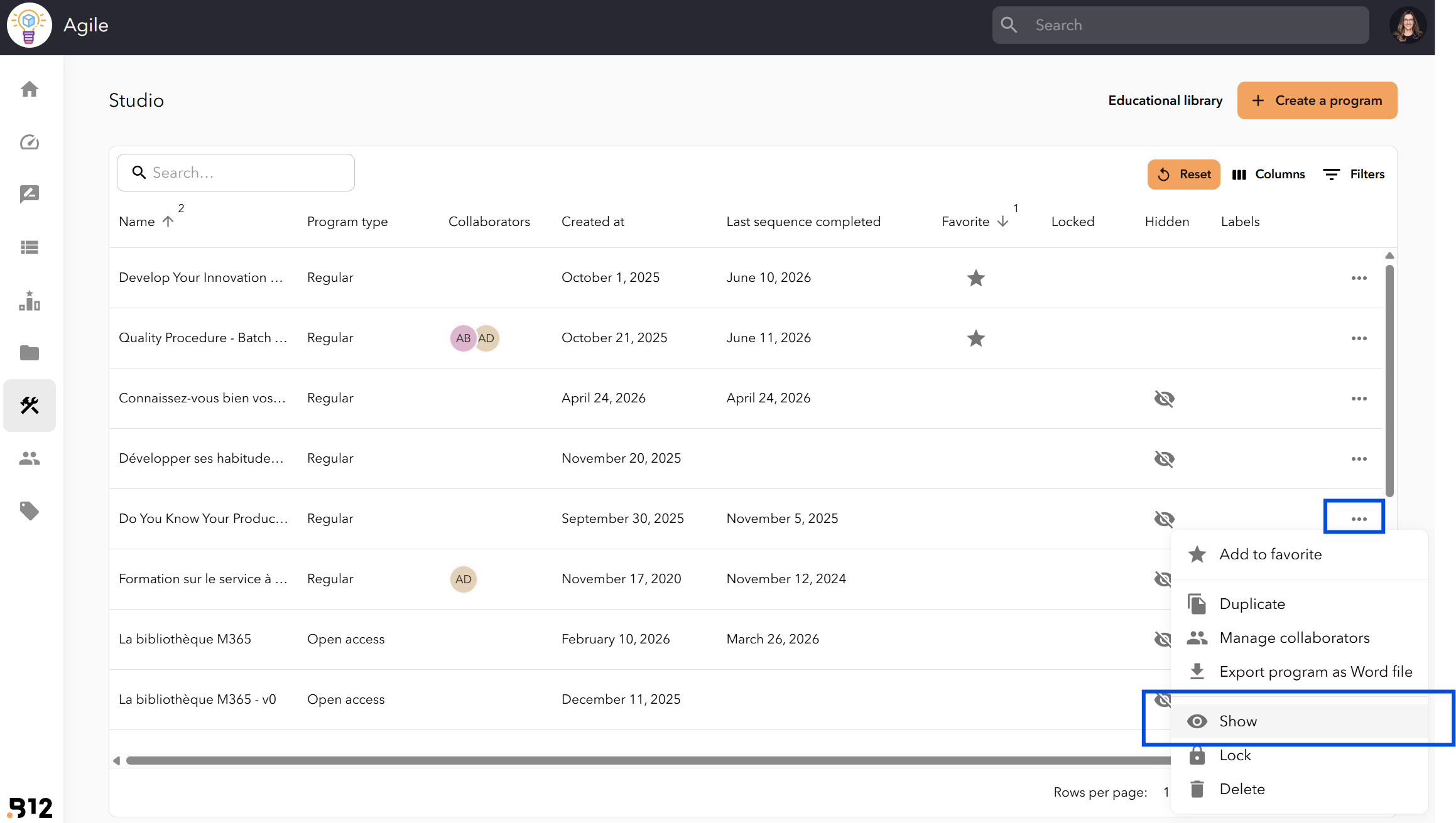This screenshot has width=1456, height=823.
Task: Open the folder sidebar icon
Action: pos(30,353)
